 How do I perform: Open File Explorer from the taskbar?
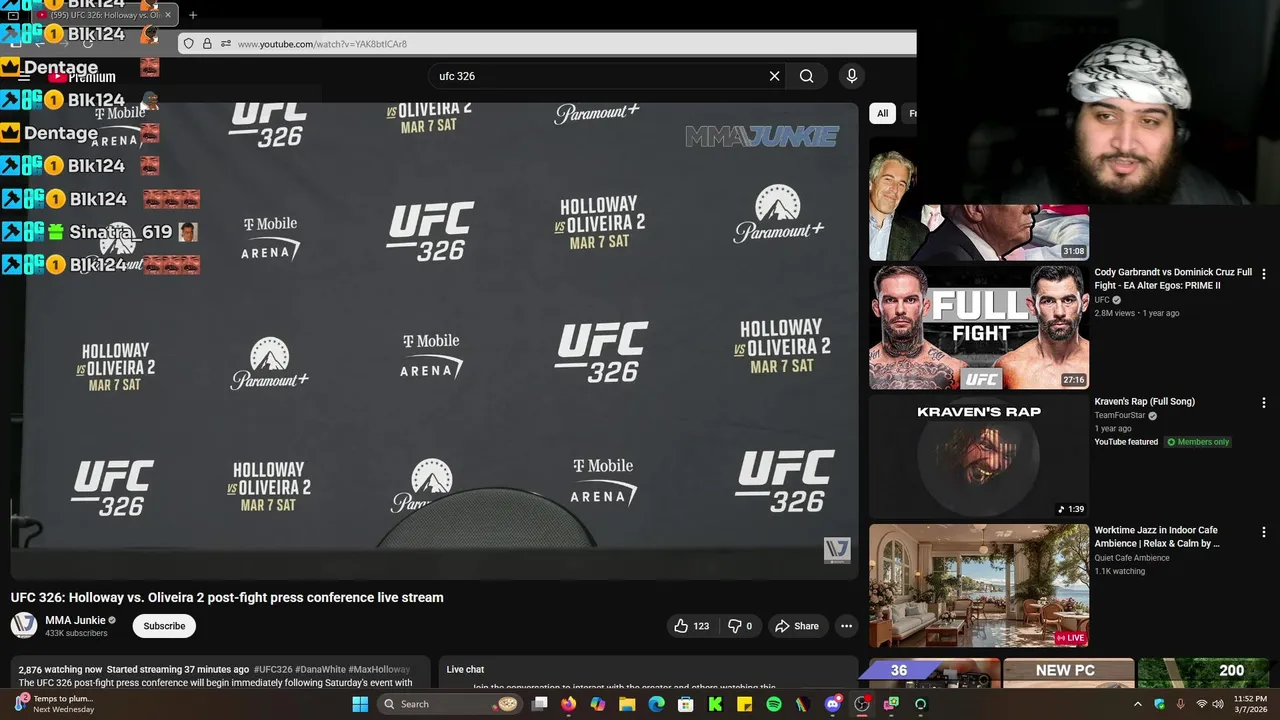point(627,704)
